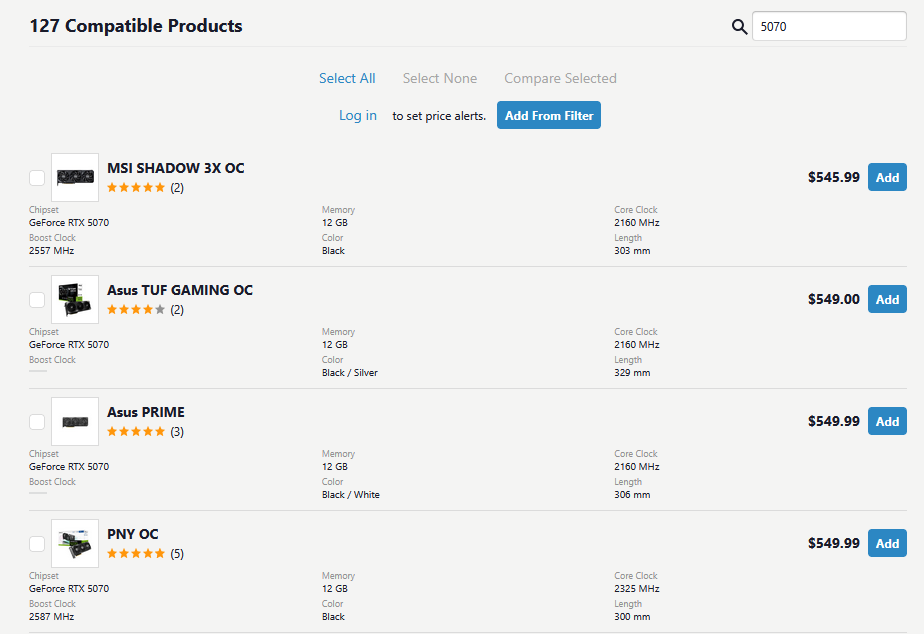924x634 pixels.
Task: Focus the search field containing 5070
Action: 829,27
